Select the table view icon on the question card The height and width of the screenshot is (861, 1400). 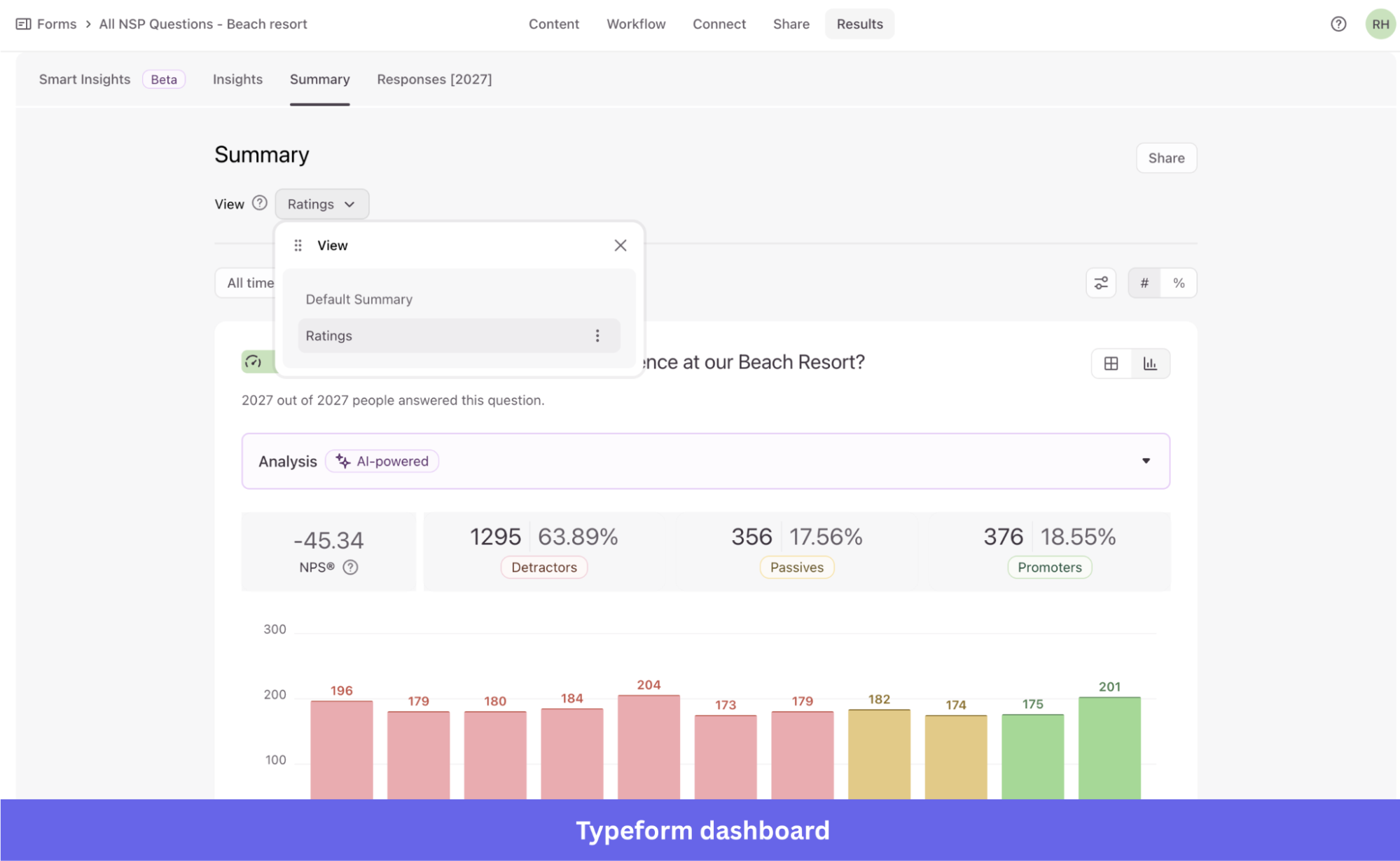tap(1111, 363)
